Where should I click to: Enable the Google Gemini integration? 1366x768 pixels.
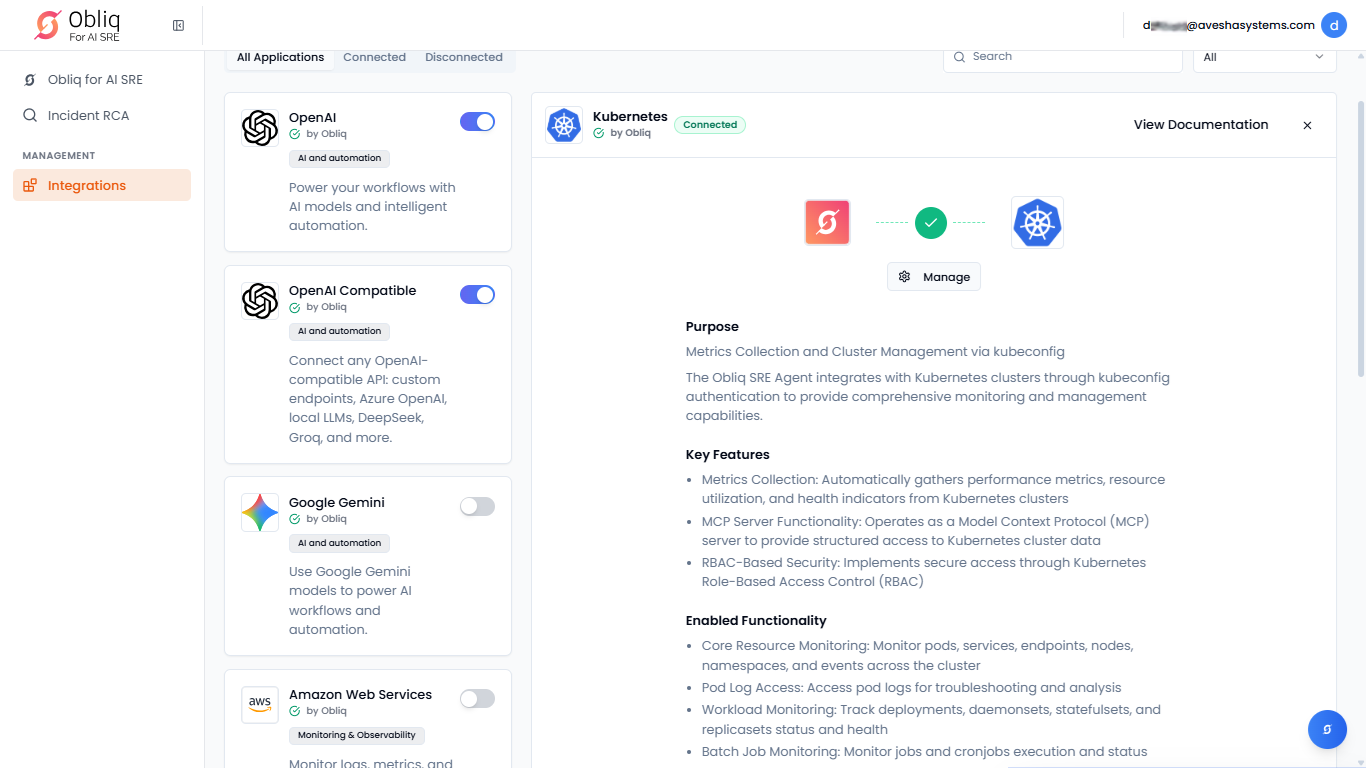pyautogui.click(x=477, y=507)
